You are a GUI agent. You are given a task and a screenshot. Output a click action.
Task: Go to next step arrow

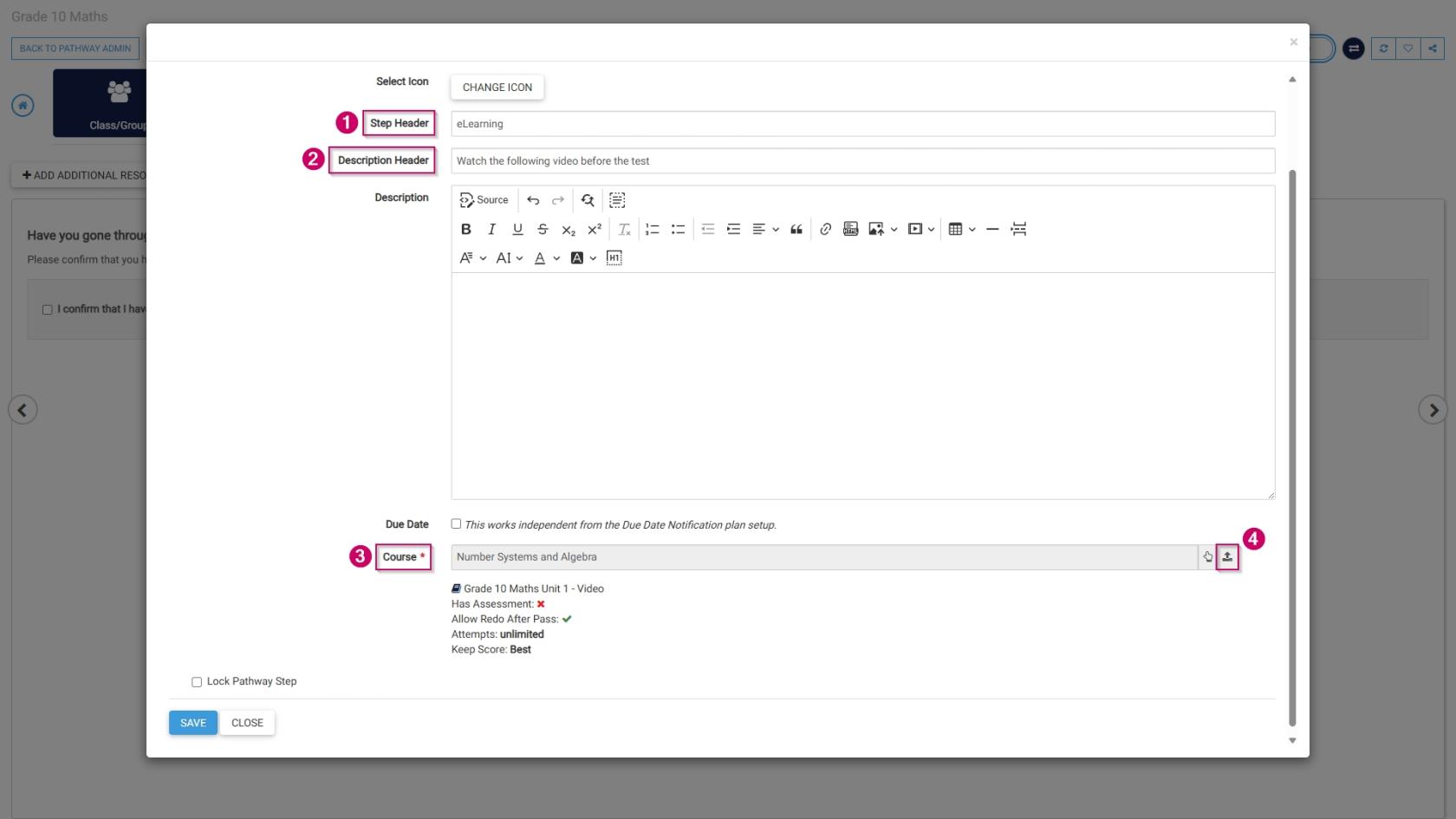[1433, 410]
